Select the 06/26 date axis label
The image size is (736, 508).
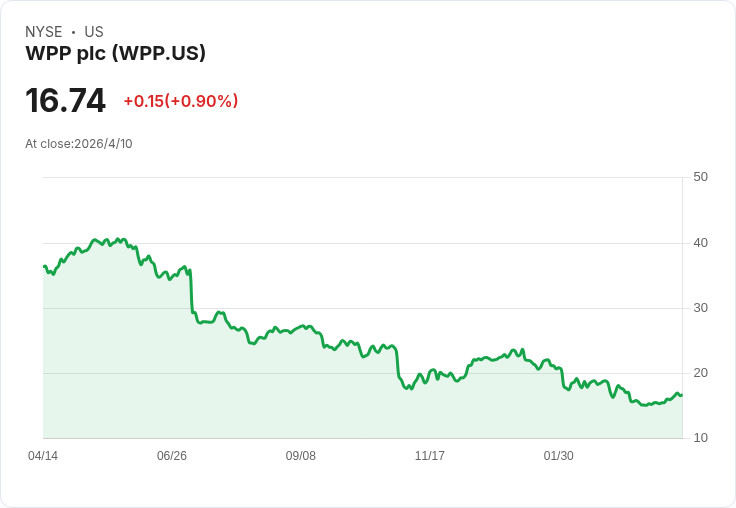point(172,455)
